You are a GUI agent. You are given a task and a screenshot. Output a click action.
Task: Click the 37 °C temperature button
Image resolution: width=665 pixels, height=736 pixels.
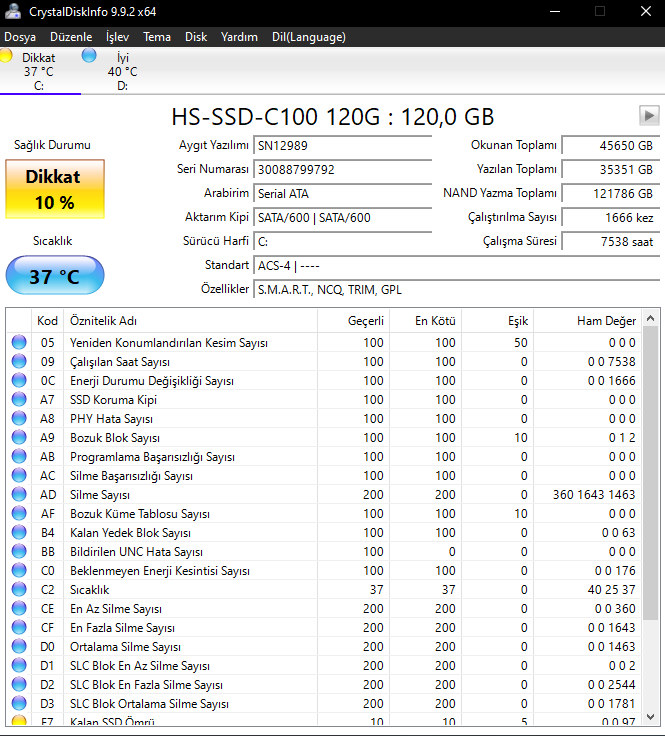click(55, 276)
